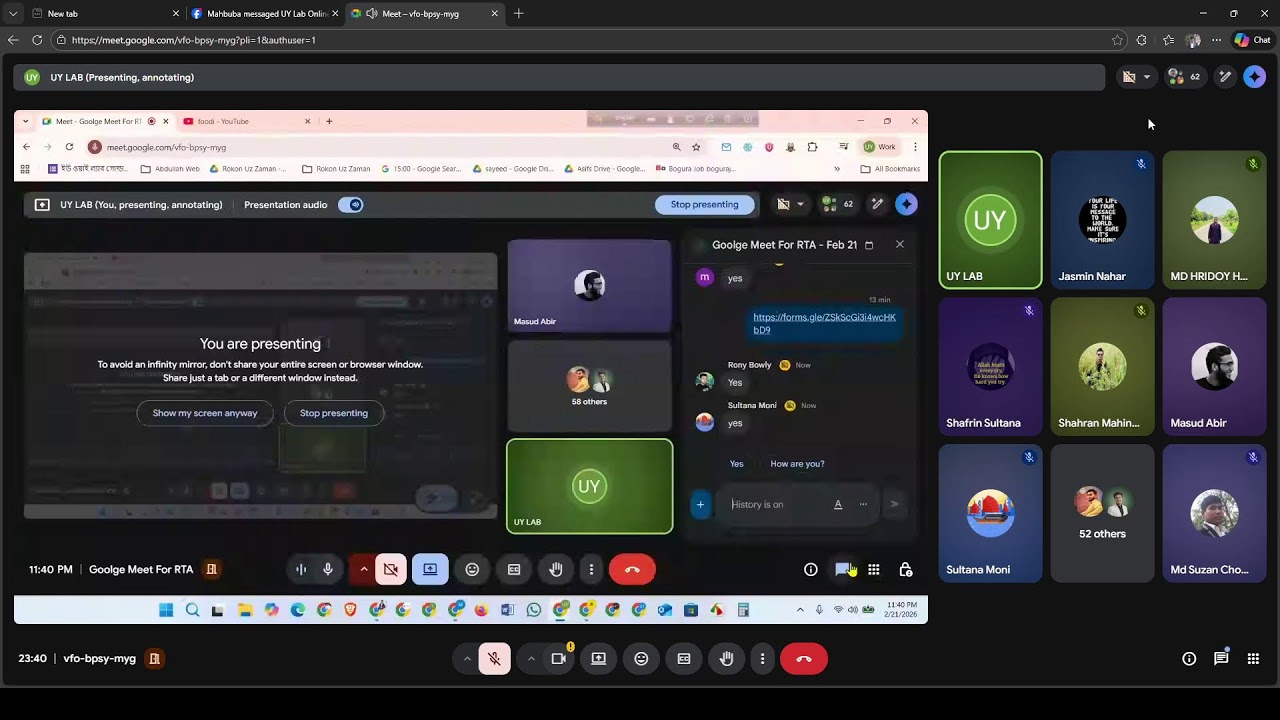
Task: Toggle the shared screen's microphone button
Action: pos(328,569)
